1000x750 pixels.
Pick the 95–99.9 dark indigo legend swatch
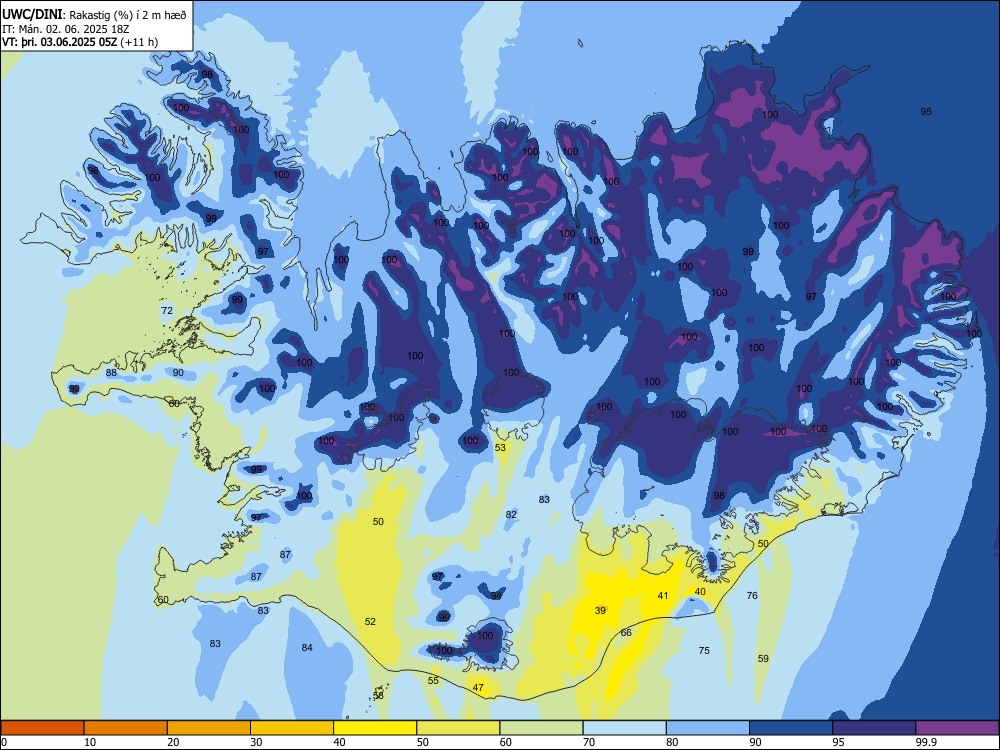point(874,728)
